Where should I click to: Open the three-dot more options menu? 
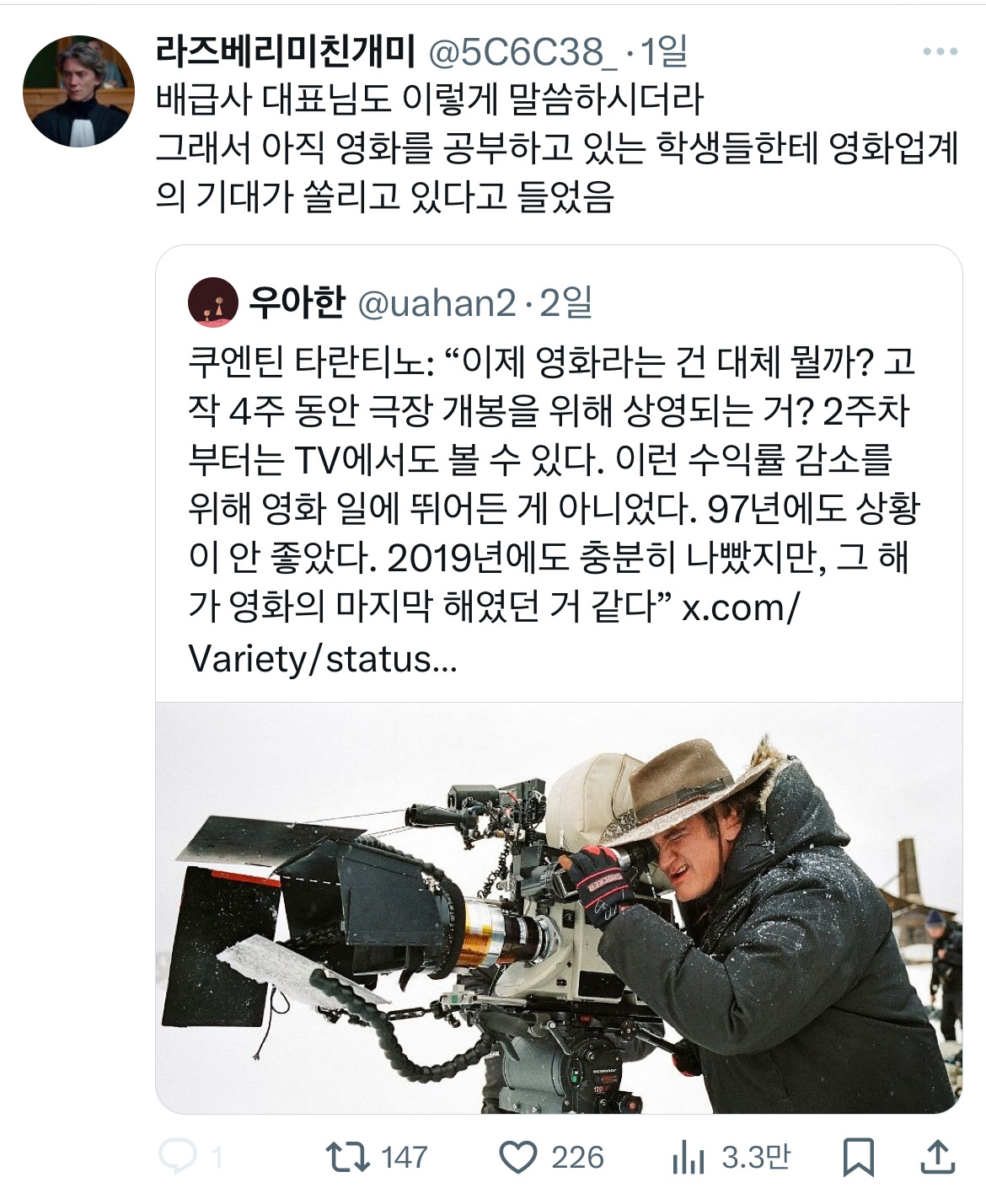[940, 52]
